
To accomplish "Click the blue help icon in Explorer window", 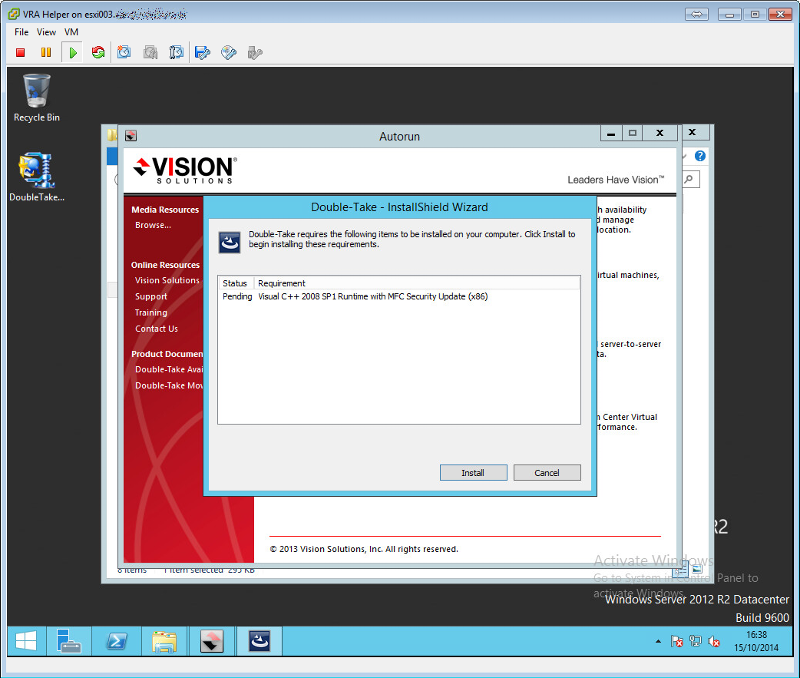I will (700, 156).
